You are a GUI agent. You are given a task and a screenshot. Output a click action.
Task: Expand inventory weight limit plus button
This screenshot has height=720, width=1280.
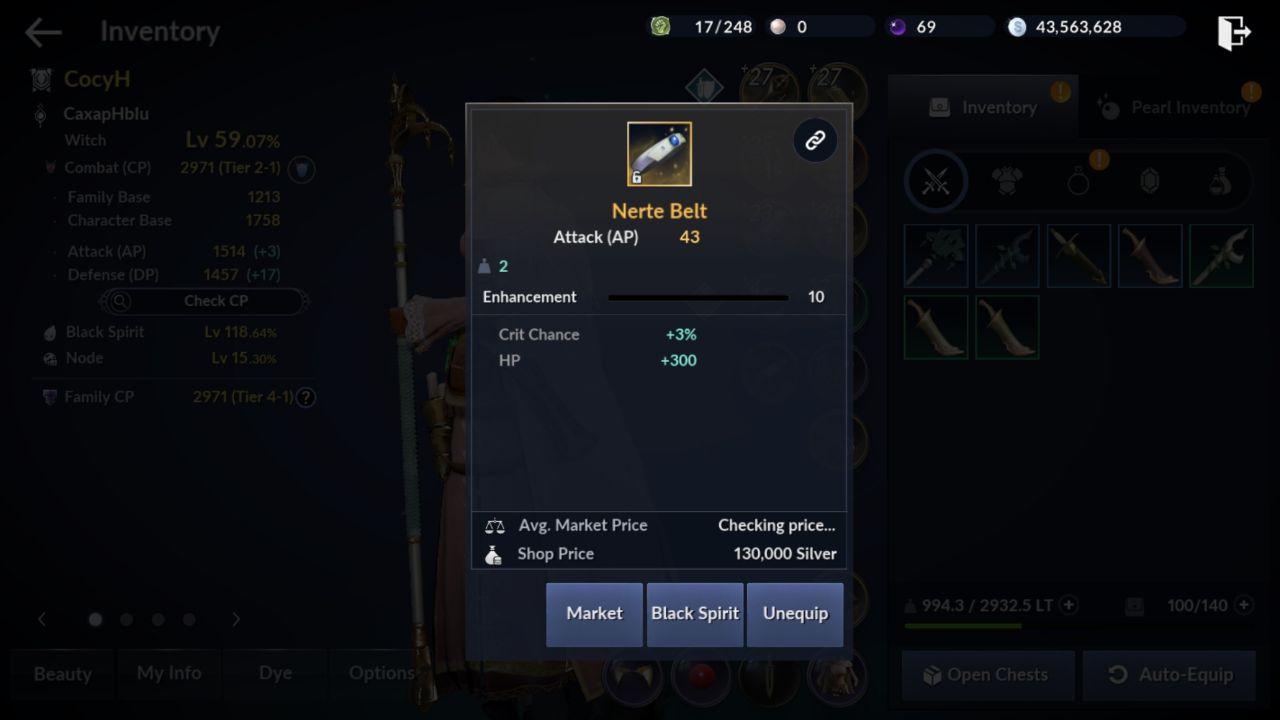tap(1069, 605)
